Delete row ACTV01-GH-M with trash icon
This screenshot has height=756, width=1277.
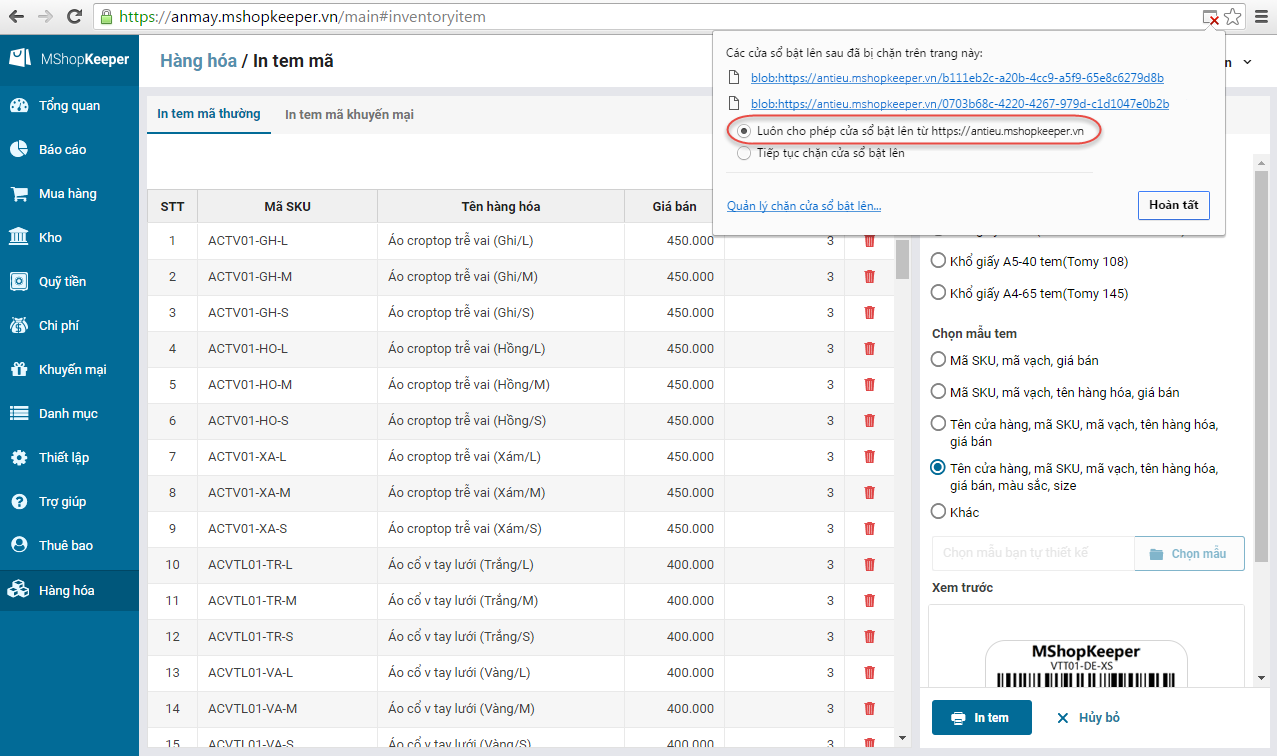(869, 277)
